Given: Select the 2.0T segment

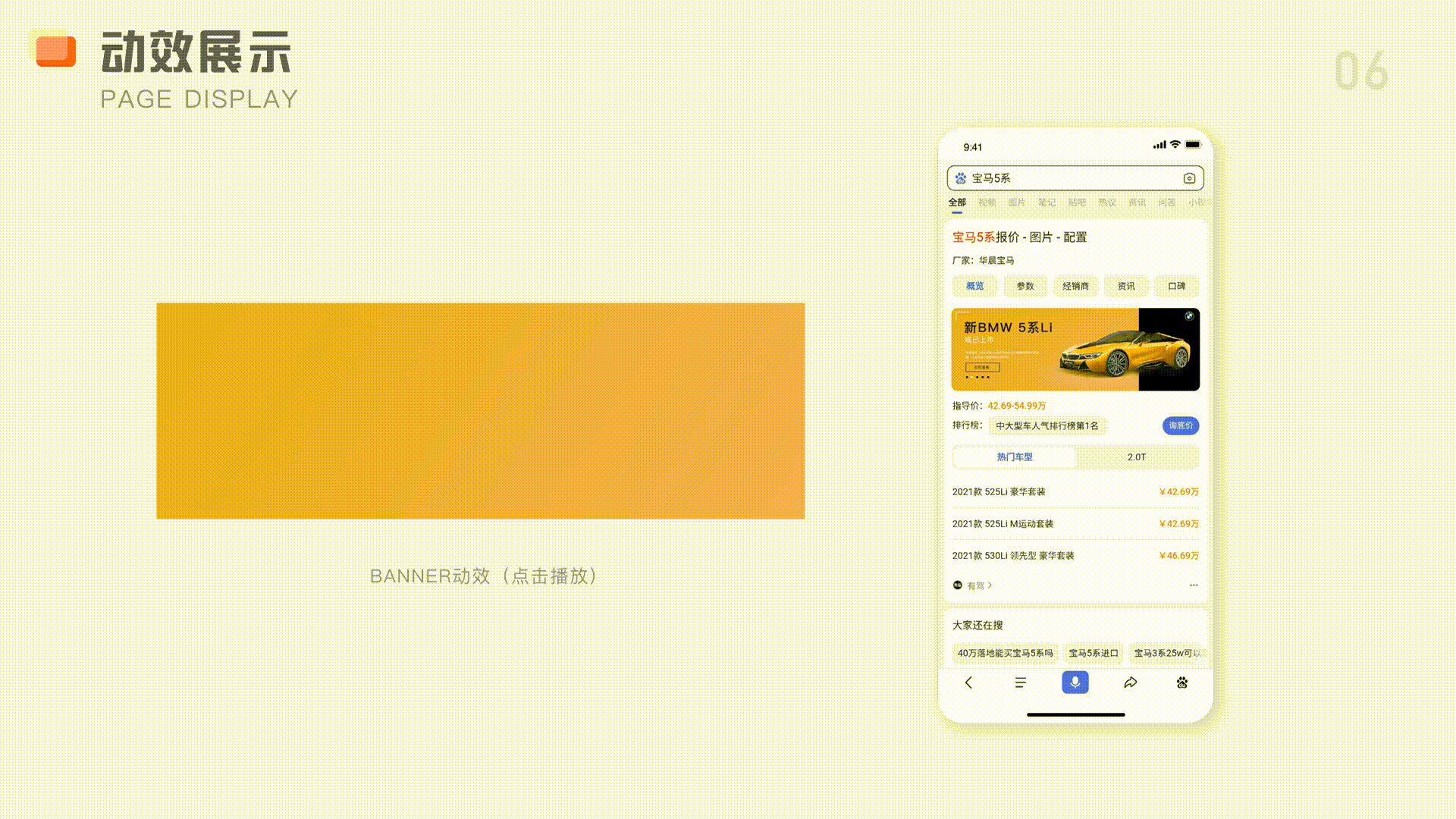Looking at the screenshot, I should click(1137, 457).
